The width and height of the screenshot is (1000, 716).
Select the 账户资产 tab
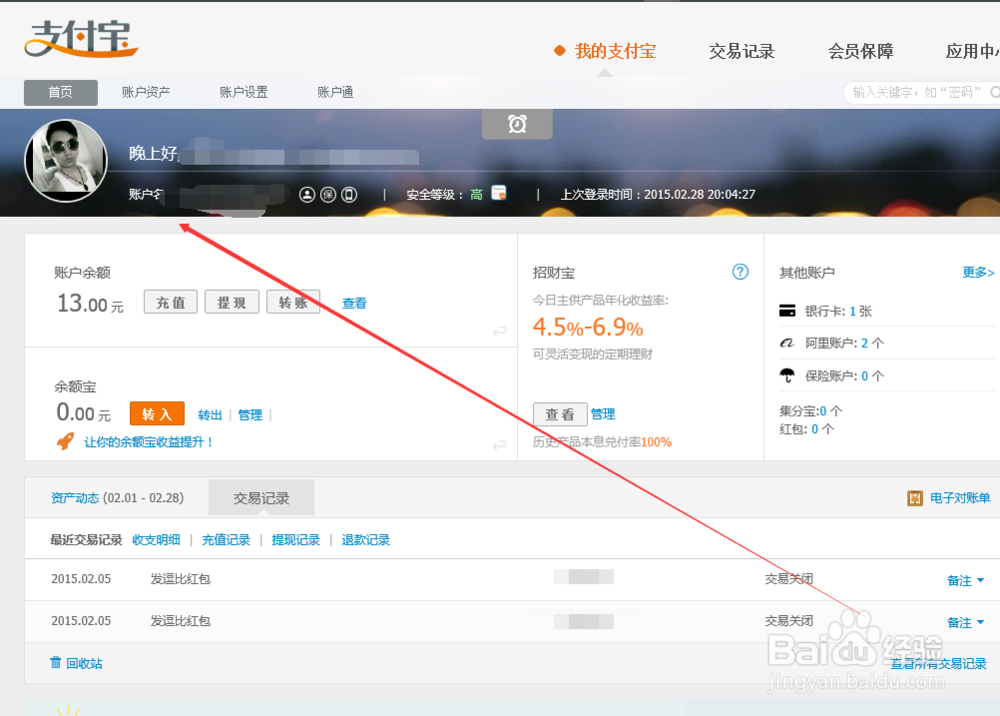click(x=145, y=92)
